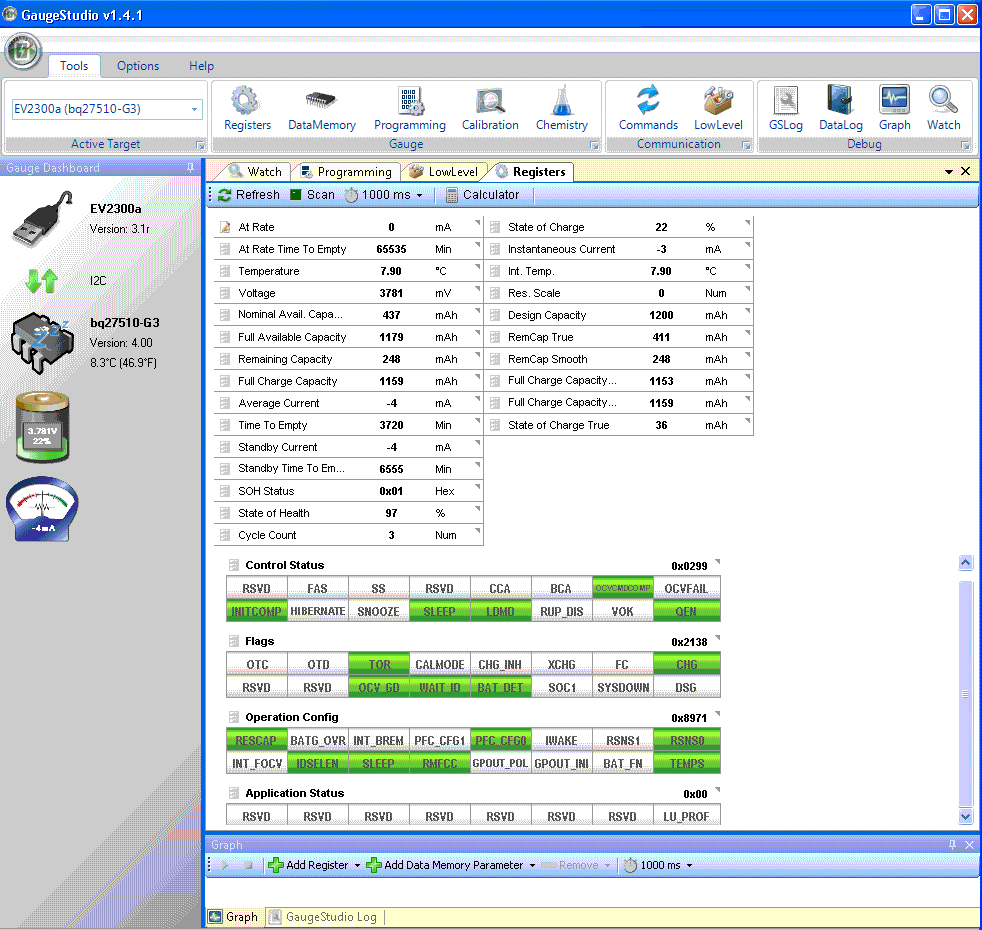The height and width of the screenshot is (930, 982).
Task: Click Add Register button
Action: click(x=308, y=865)
